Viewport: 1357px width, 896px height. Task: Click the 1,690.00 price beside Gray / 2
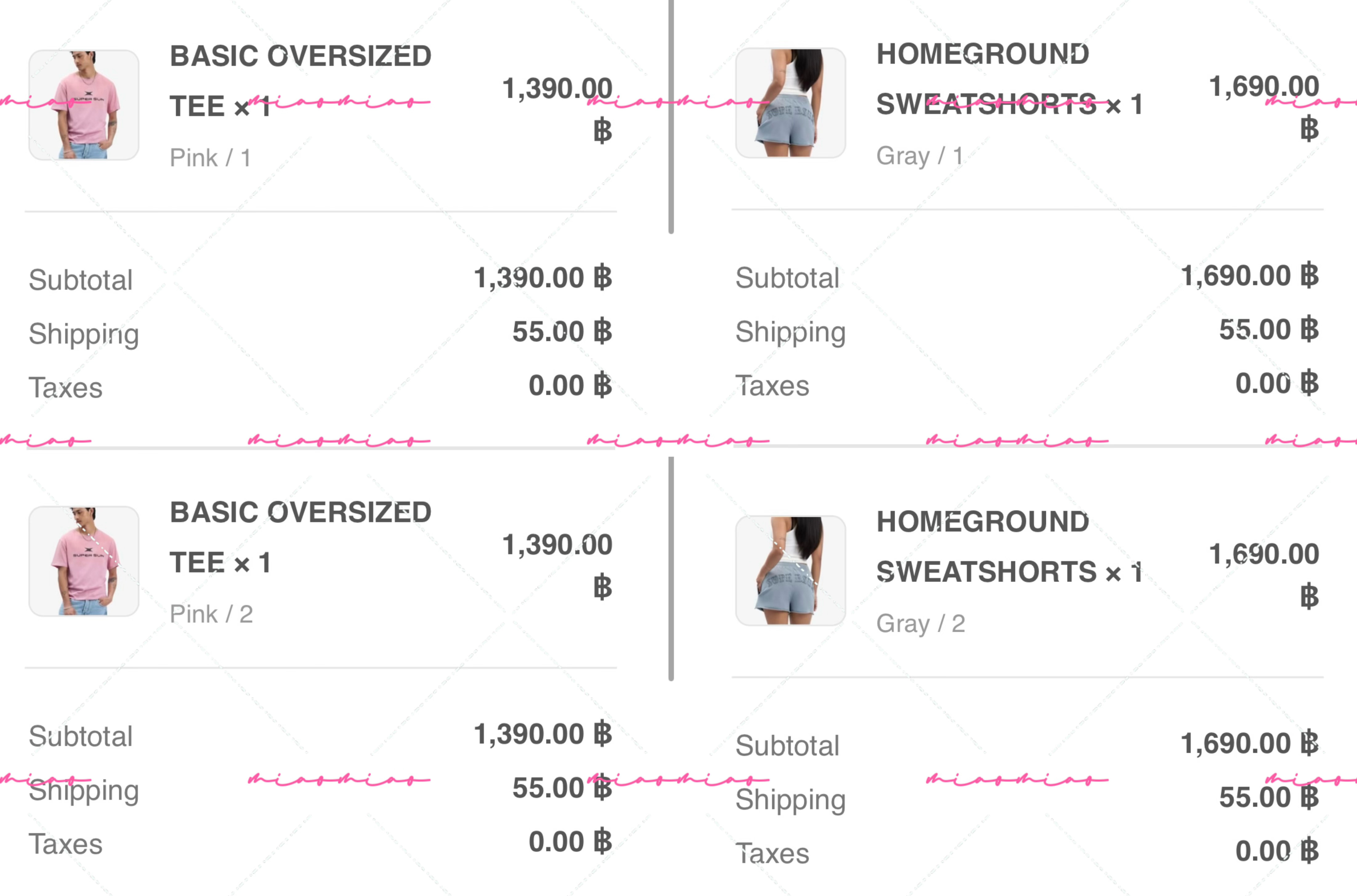point(1264,575)
